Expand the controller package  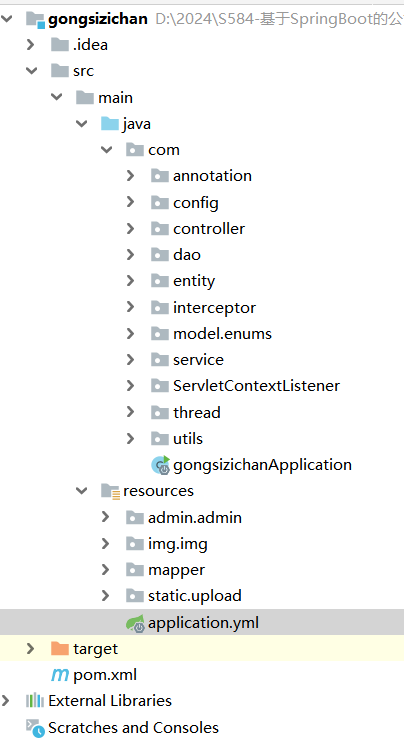(x=130, y=229)
